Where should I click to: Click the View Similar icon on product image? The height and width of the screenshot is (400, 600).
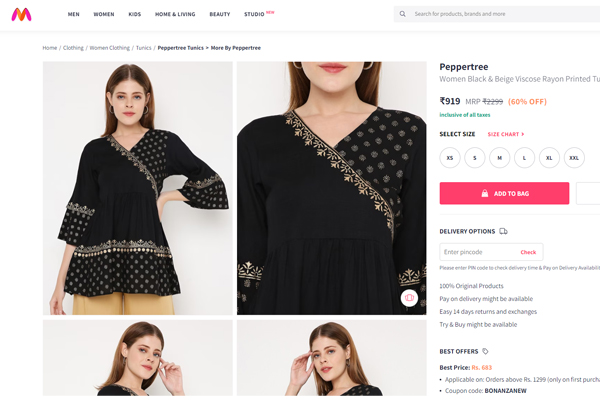(x=409, y=298)
